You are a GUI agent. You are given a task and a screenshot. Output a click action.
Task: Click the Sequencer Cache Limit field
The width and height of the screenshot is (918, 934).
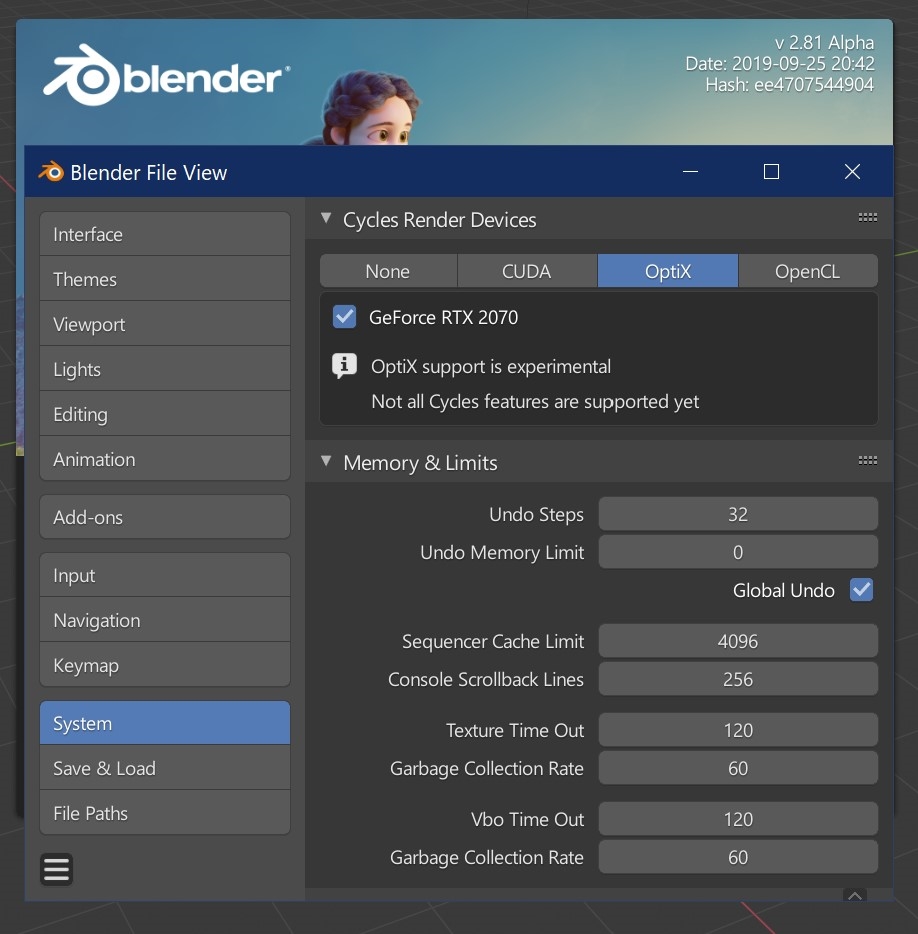click(738, 641)
